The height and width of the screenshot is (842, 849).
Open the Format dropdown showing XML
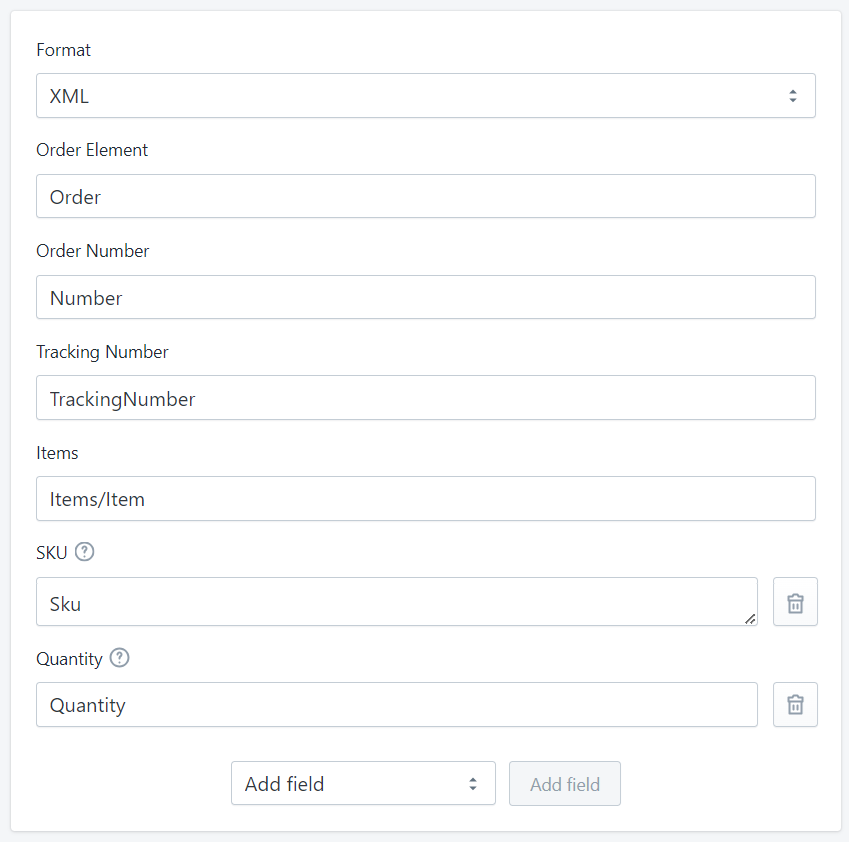coord(425,96)
